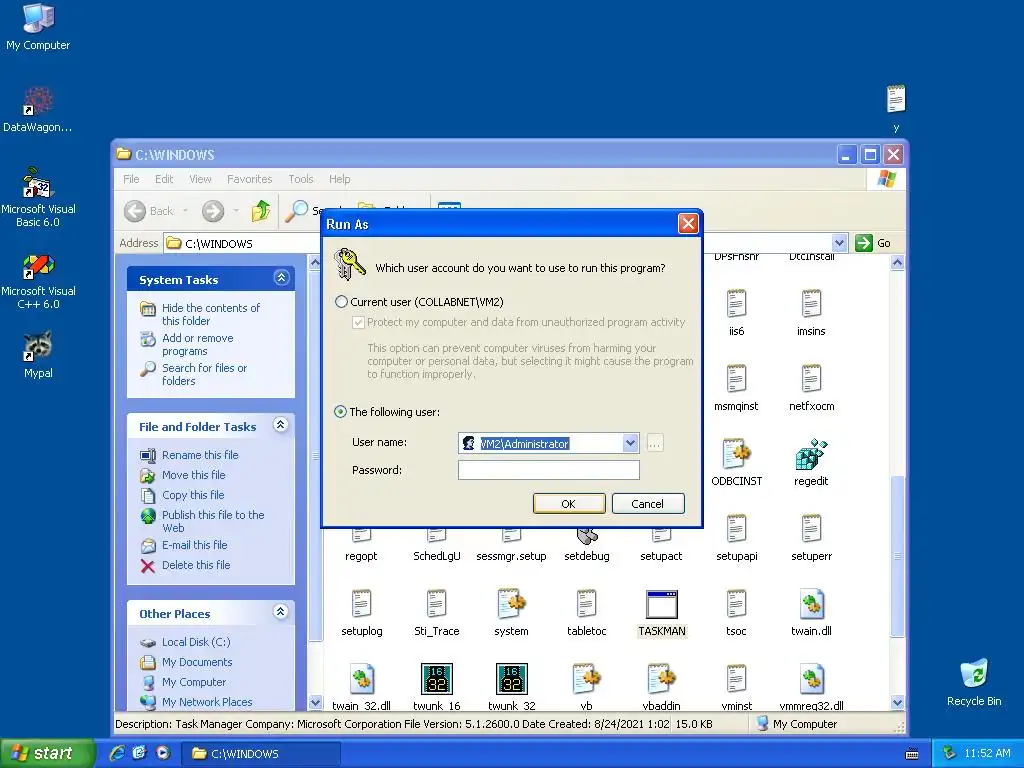The image size is (1024, 768).
Task: Select the twunk_16 file icon
Action: click(437, 679)
